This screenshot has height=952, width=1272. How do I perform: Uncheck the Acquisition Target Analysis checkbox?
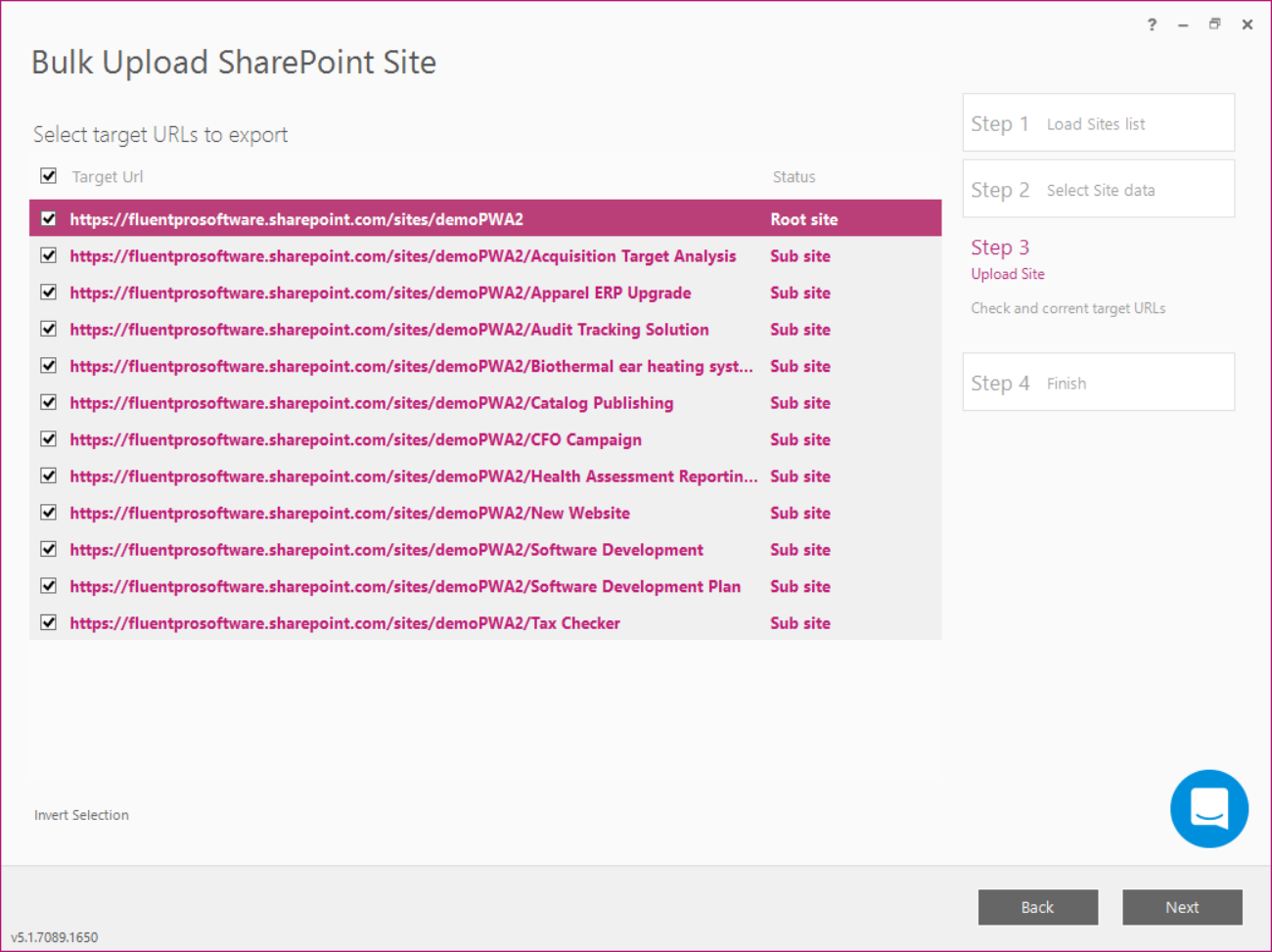pyautogui.click(x=48, y=255)
